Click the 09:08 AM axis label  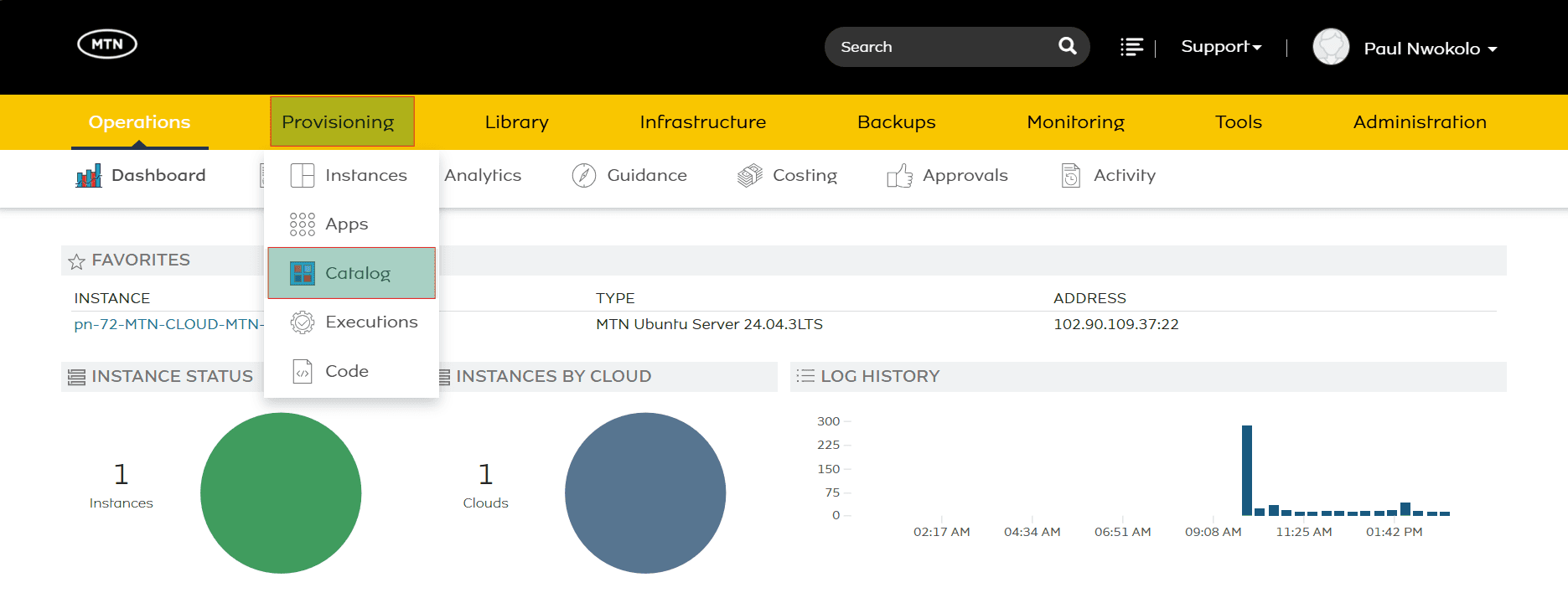tap(1213, 532)
